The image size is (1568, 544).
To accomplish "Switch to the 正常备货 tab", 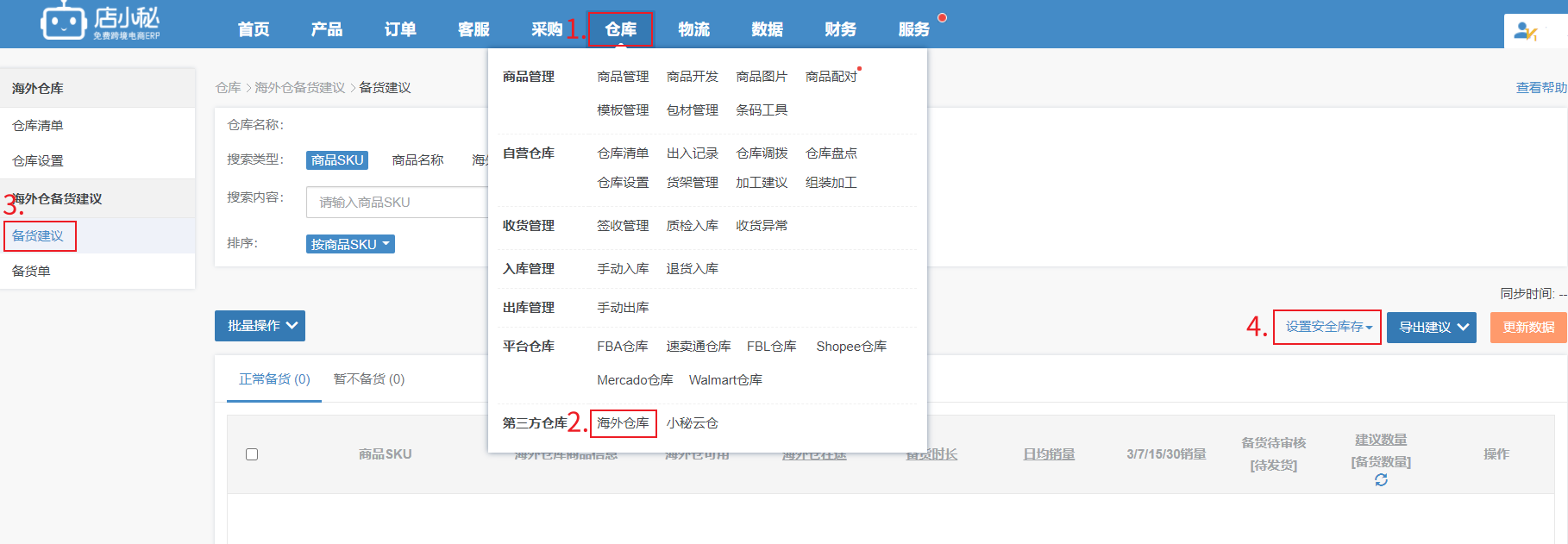I will [274, 379].
